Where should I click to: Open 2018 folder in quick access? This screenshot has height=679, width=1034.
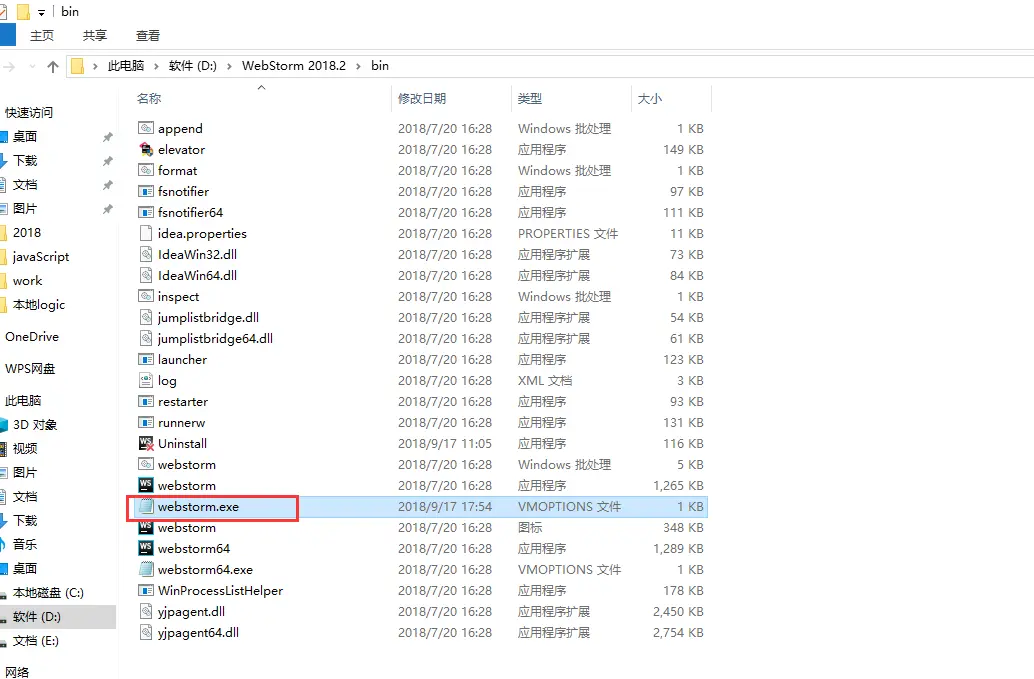(27, 233)
